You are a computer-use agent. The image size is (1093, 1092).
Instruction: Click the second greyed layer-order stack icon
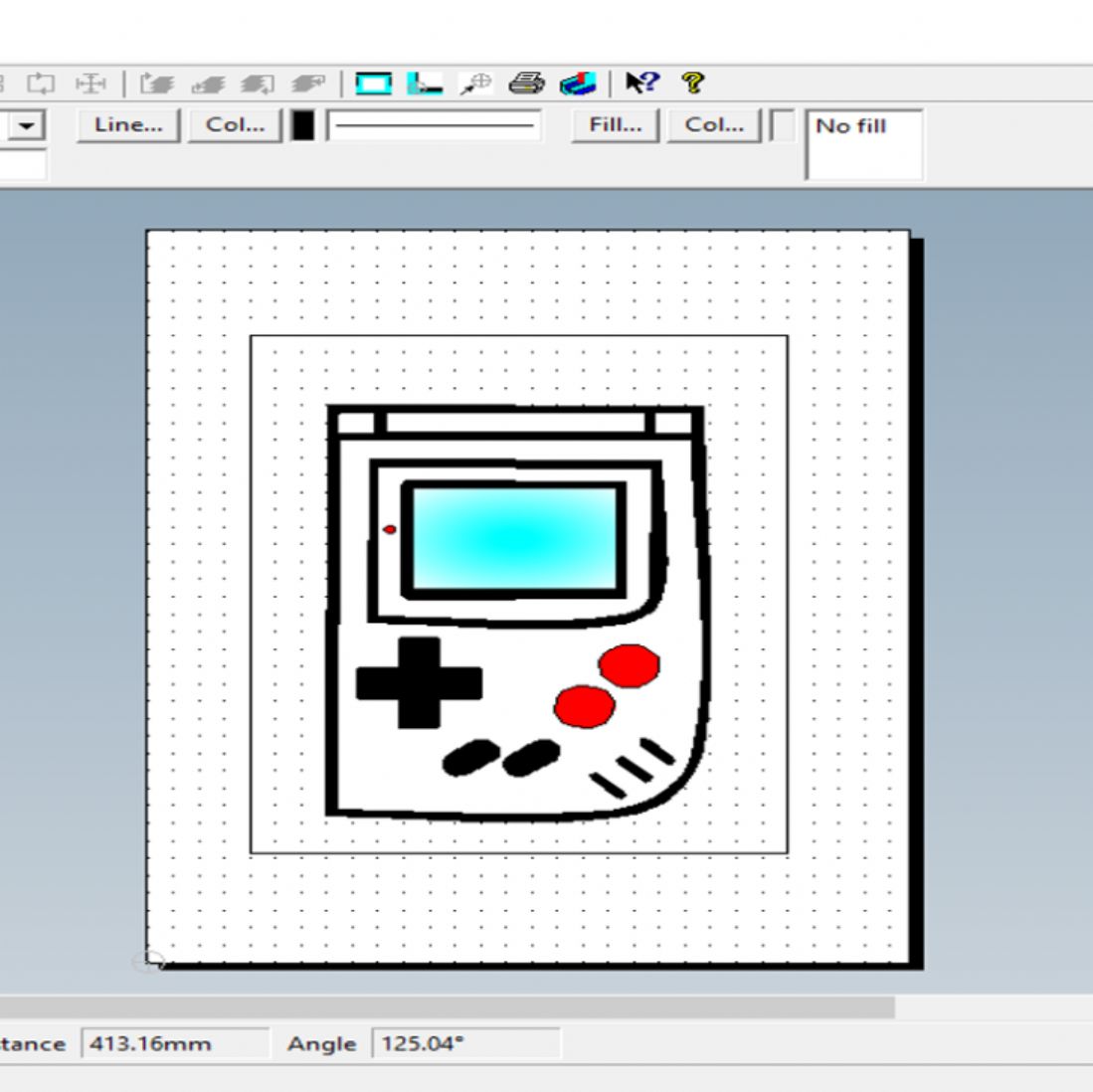pyautogui.click(x=208, y=85)
